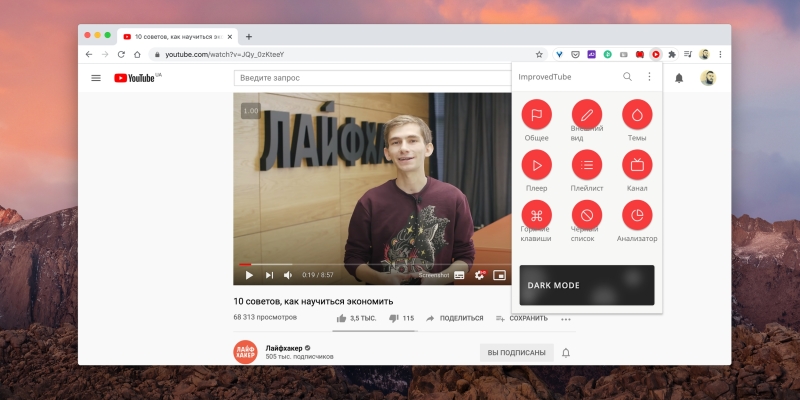Open the Общее settings category in ImprovedTube
The width and height of the screenshot is (800, 400).
pos(536,114)
